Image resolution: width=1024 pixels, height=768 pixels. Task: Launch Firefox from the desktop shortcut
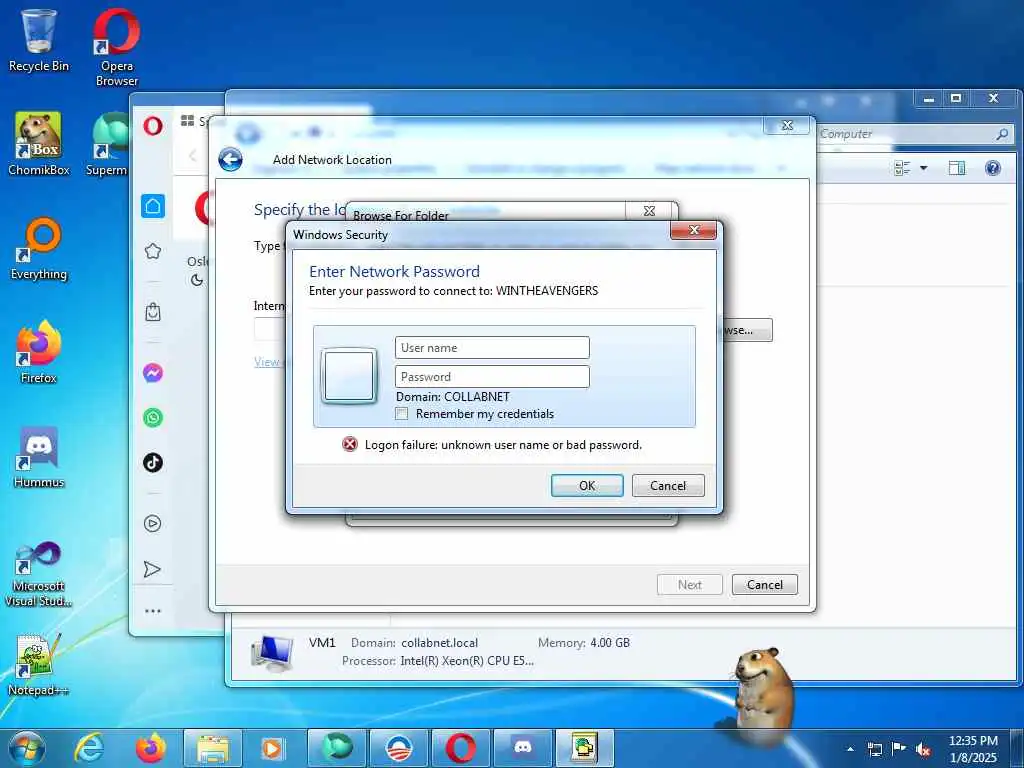point(39,351)
